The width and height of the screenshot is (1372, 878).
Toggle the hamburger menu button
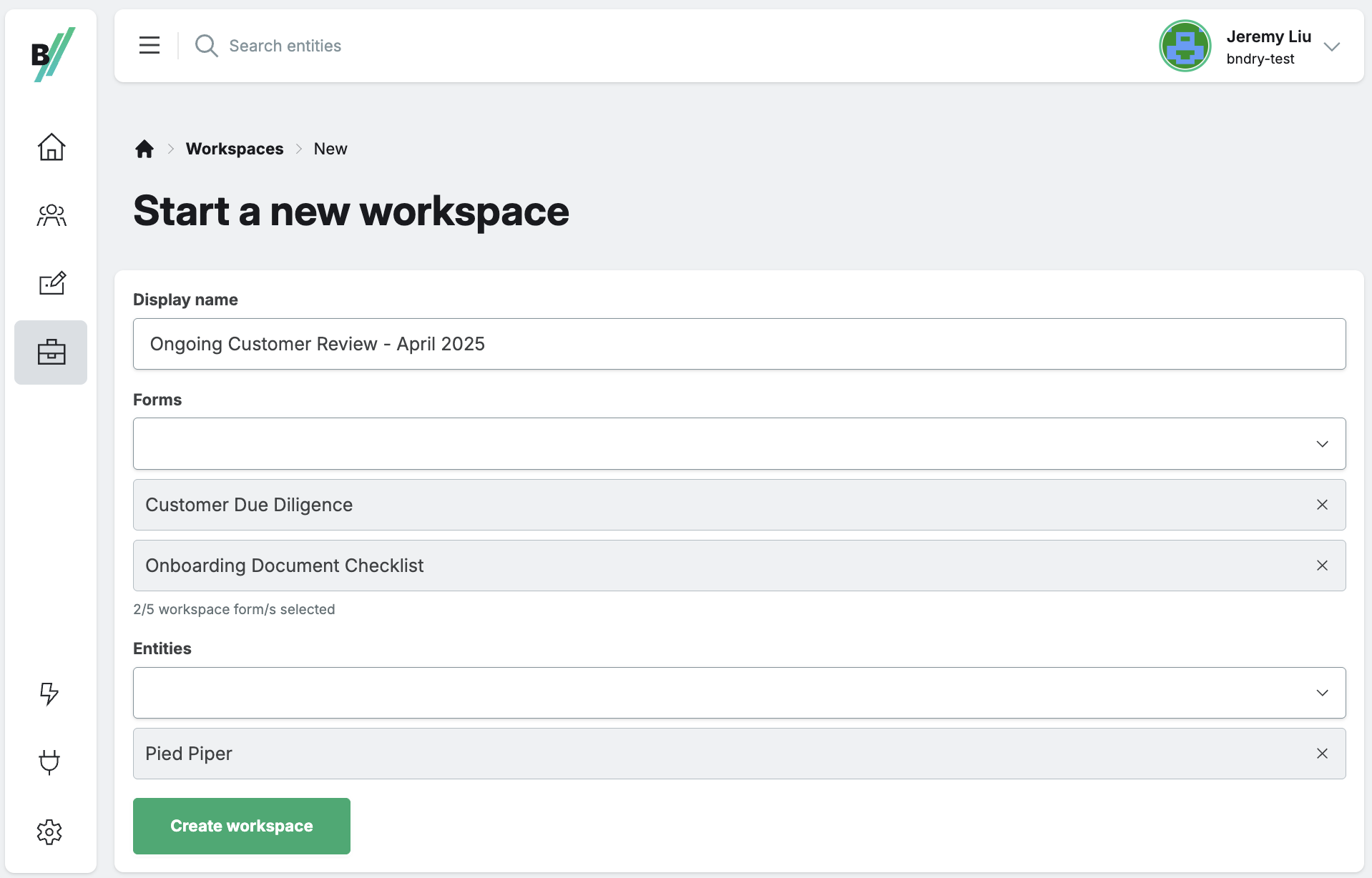[x=150, y=46]
